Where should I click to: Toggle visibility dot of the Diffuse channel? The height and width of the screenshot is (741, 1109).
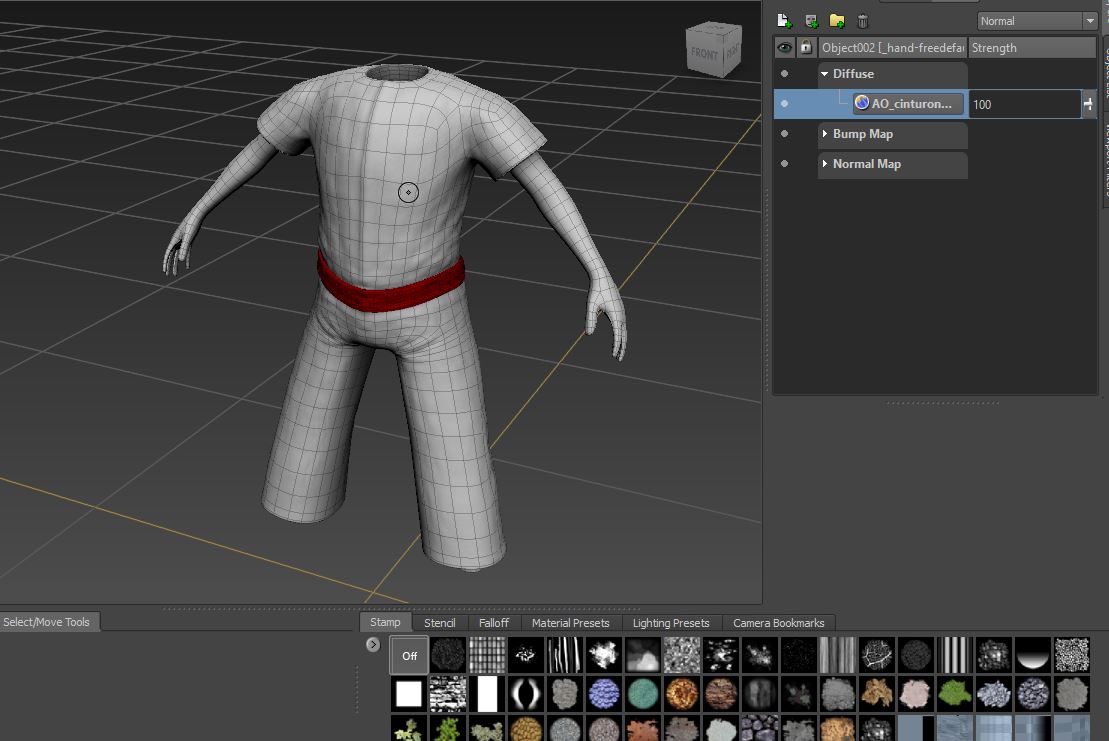click(784, 74)
